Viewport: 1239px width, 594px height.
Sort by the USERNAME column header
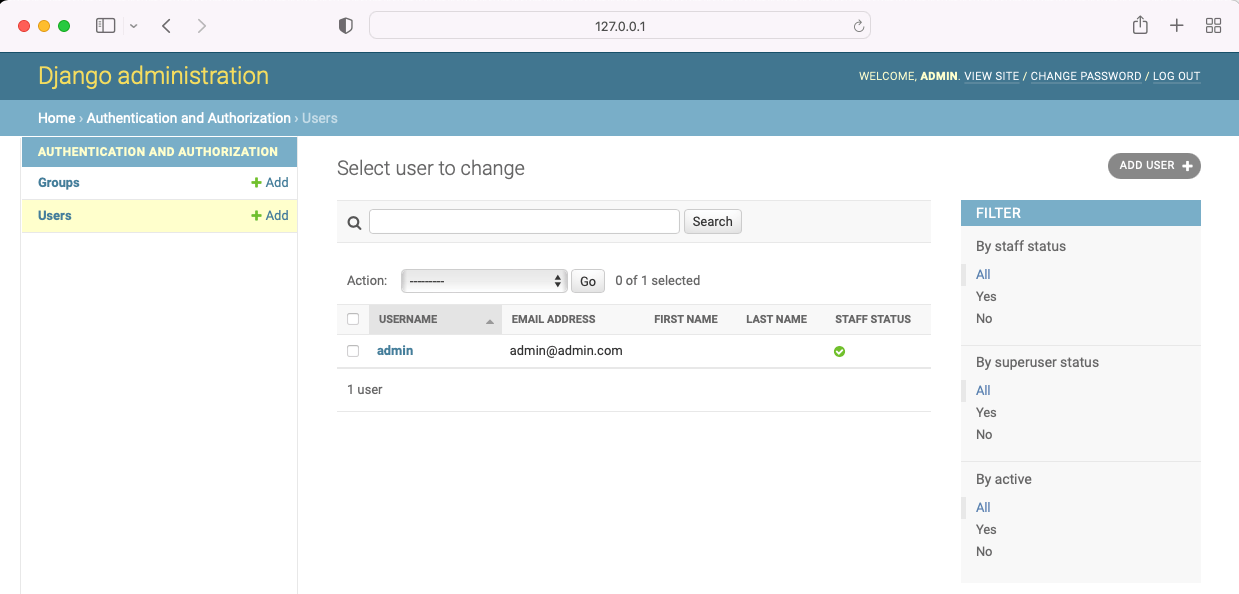click(408, 320)
